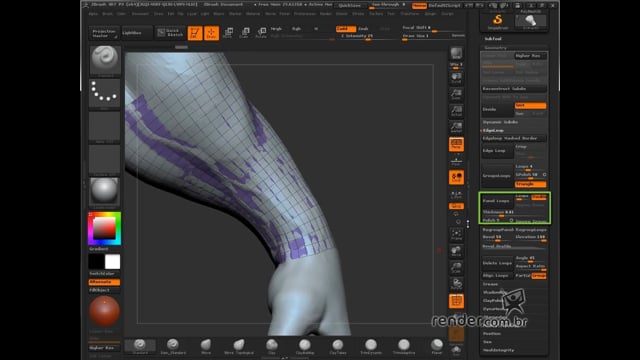Select the Move brush on bottom shelf
The height and width of the screenshot is (360, 640).
(206, 346)
